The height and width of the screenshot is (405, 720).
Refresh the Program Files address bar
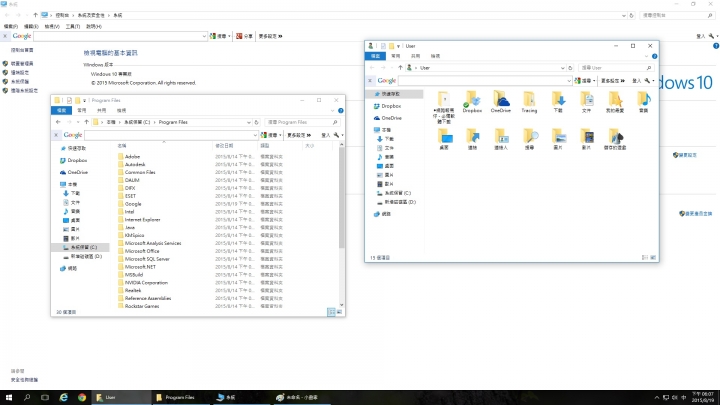pyautogui.click(x=257, y=122)
